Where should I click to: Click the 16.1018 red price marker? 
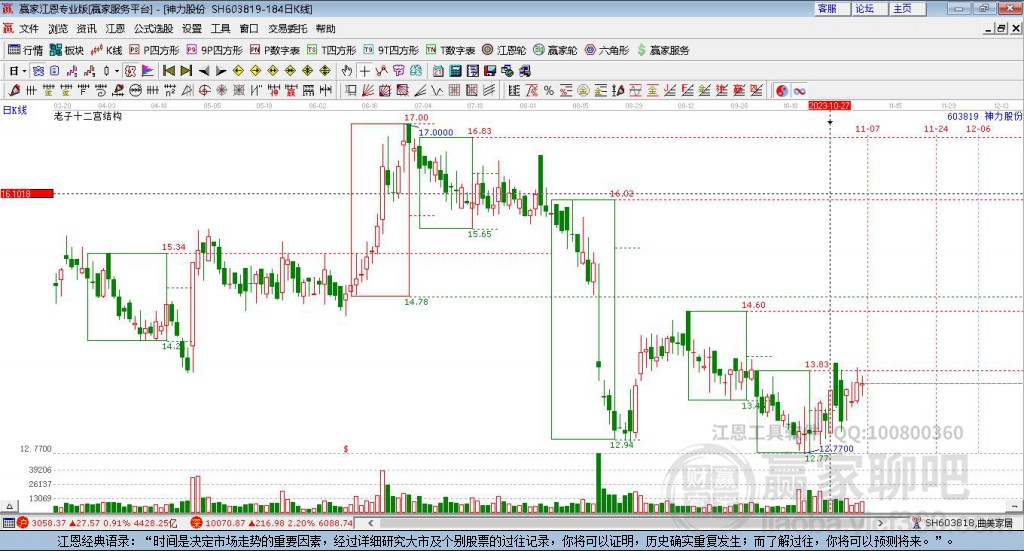[x=27, y=193]
